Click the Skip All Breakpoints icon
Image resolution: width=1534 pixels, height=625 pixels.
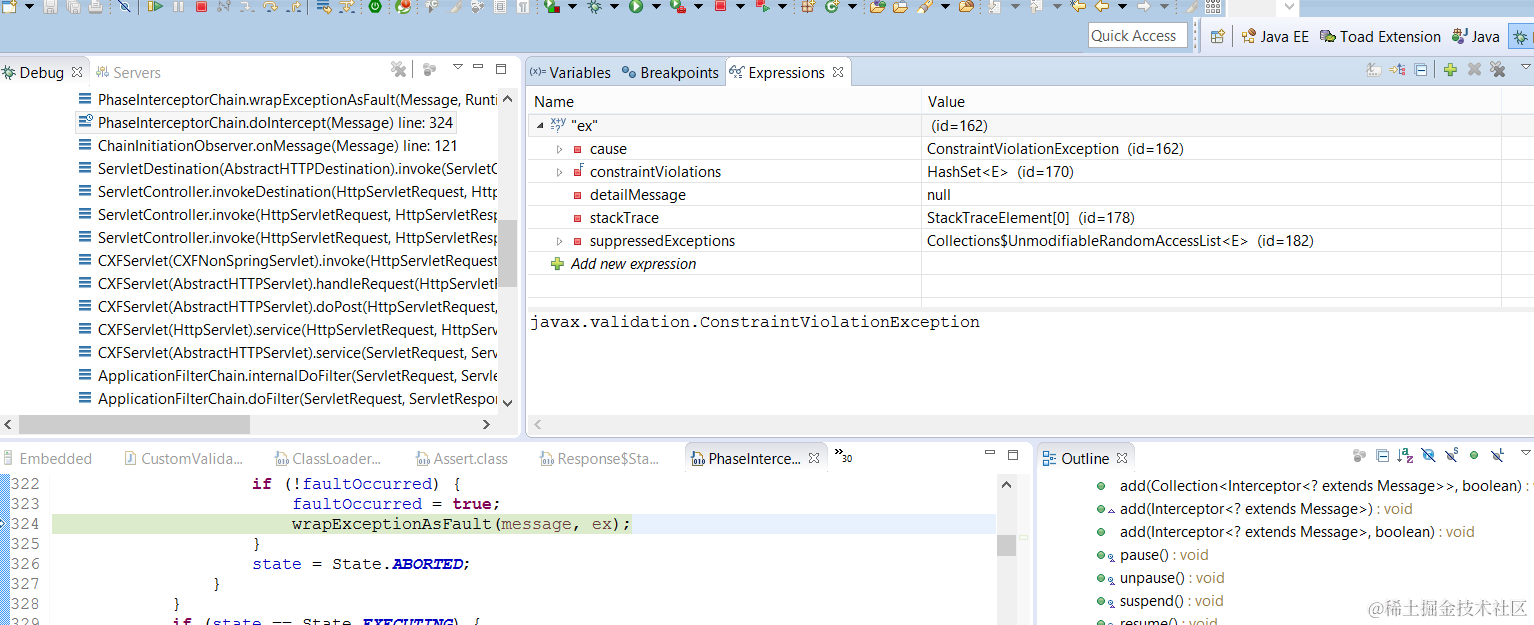click(124, 6)
